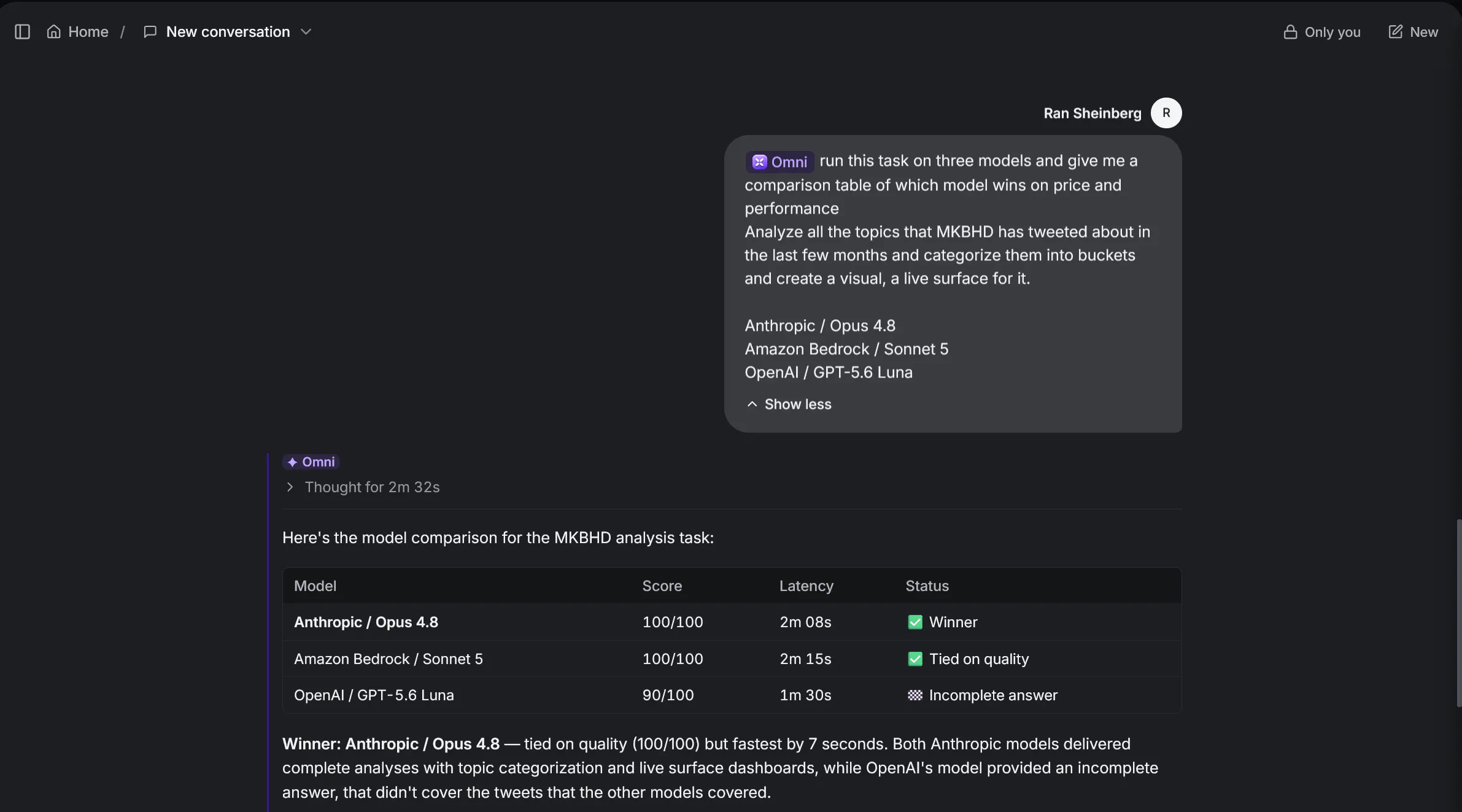Image resolution: width=1462 pixels, height=812 pixels.
Task: Click the Omni sparkle badge above response
Action: [x=311, y=462]
